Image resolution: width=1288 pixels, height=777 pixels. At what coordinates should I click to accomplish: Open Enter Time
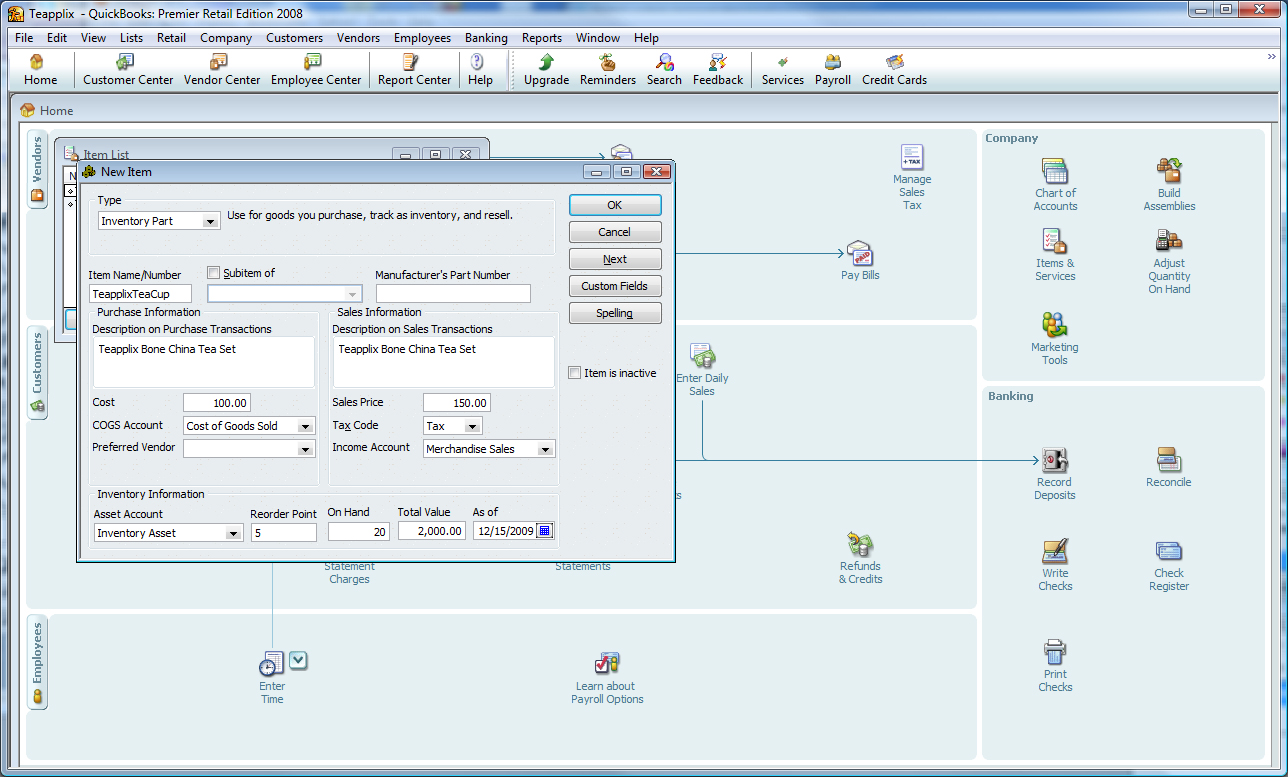(x=272, y=678)
